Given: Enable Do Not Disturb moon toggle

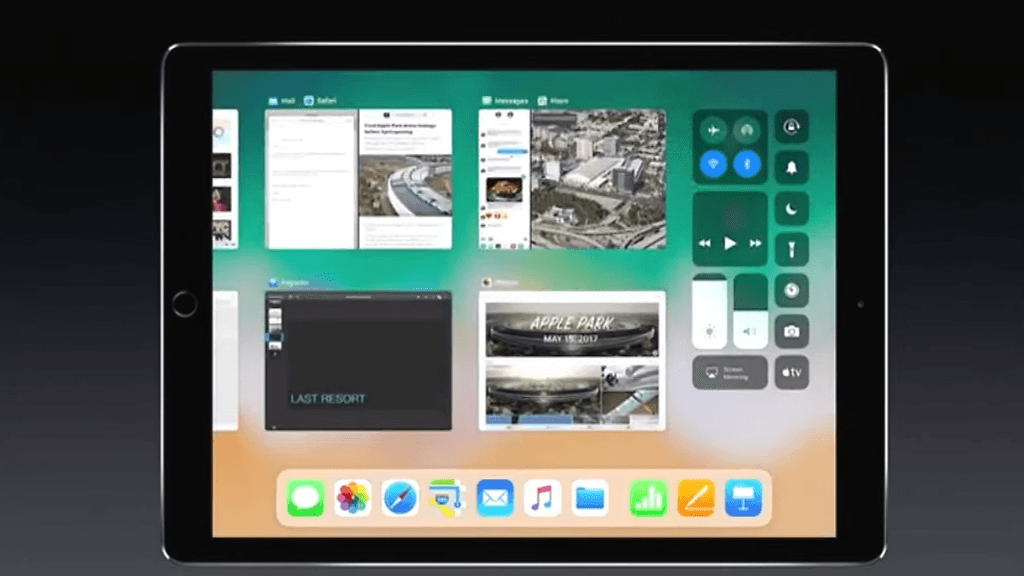Looking at the screenshot, I should click(x=791, y=208).
